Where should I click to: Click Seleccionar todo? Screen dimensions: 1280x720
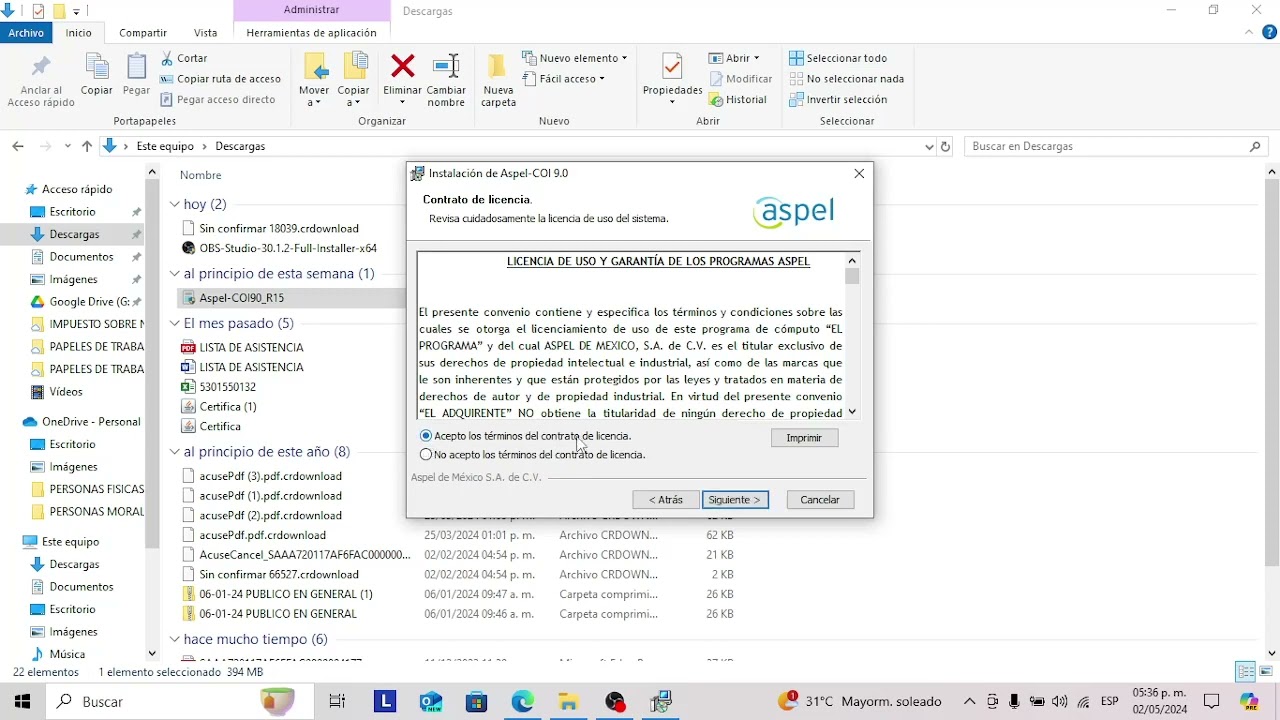click(x=838, y=58)
